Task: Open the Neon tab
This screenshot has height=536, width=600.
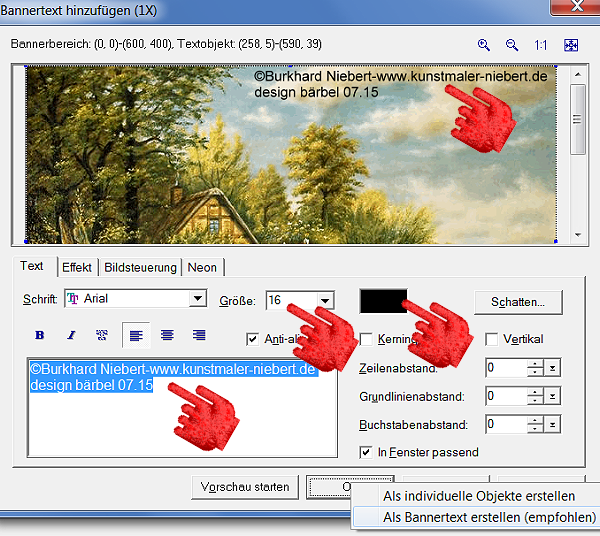Action: (x=202, y=267)
